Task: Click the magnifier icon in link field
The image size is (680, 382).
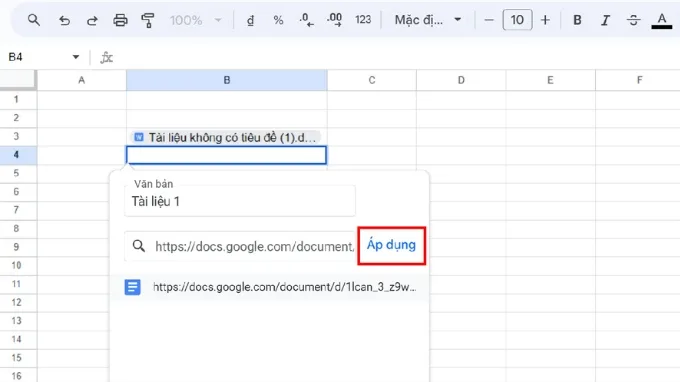Action: tap(139, 246)
